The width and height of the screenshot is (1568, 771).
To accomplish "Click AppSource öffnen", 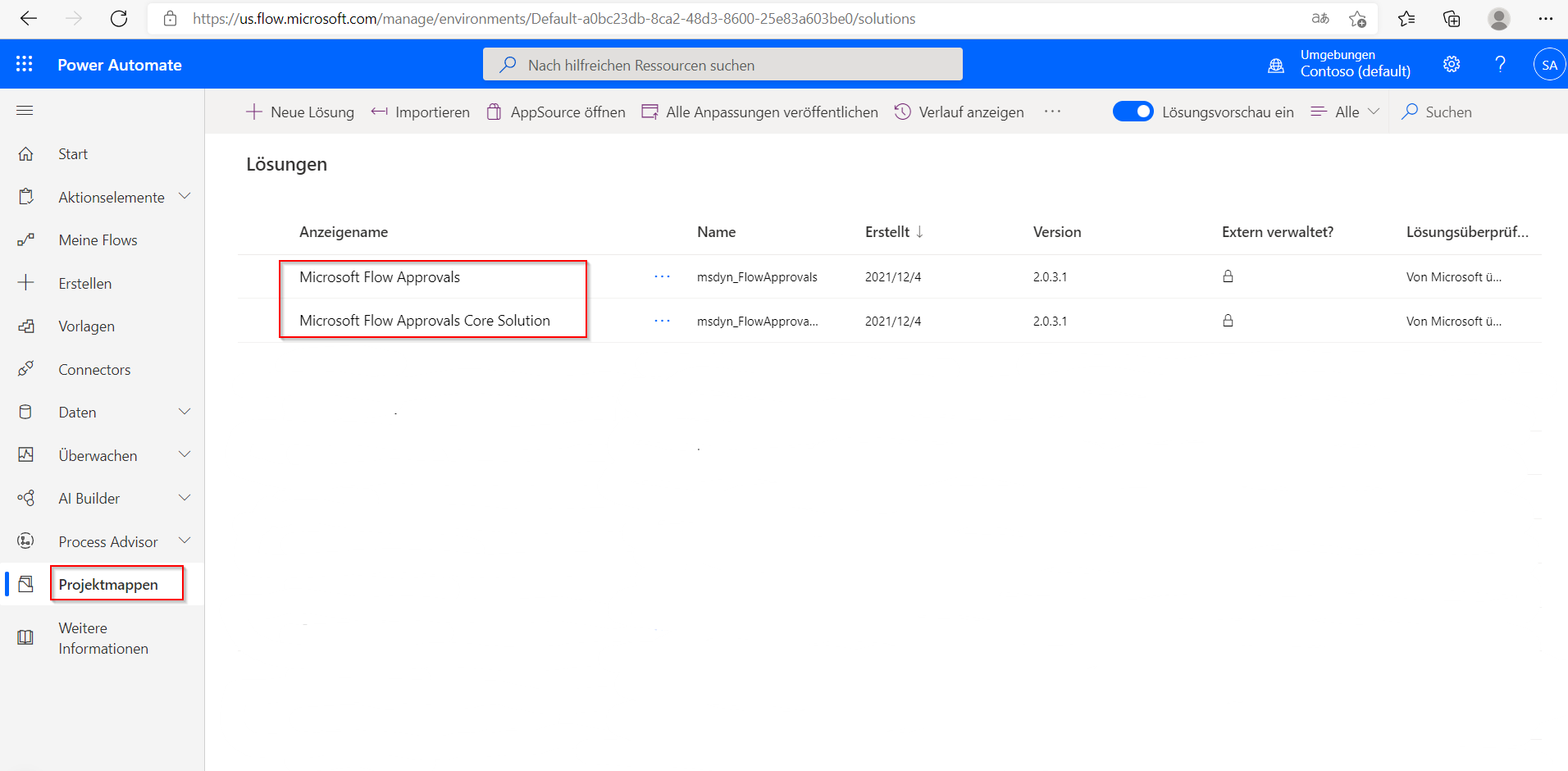I will 555,112.
